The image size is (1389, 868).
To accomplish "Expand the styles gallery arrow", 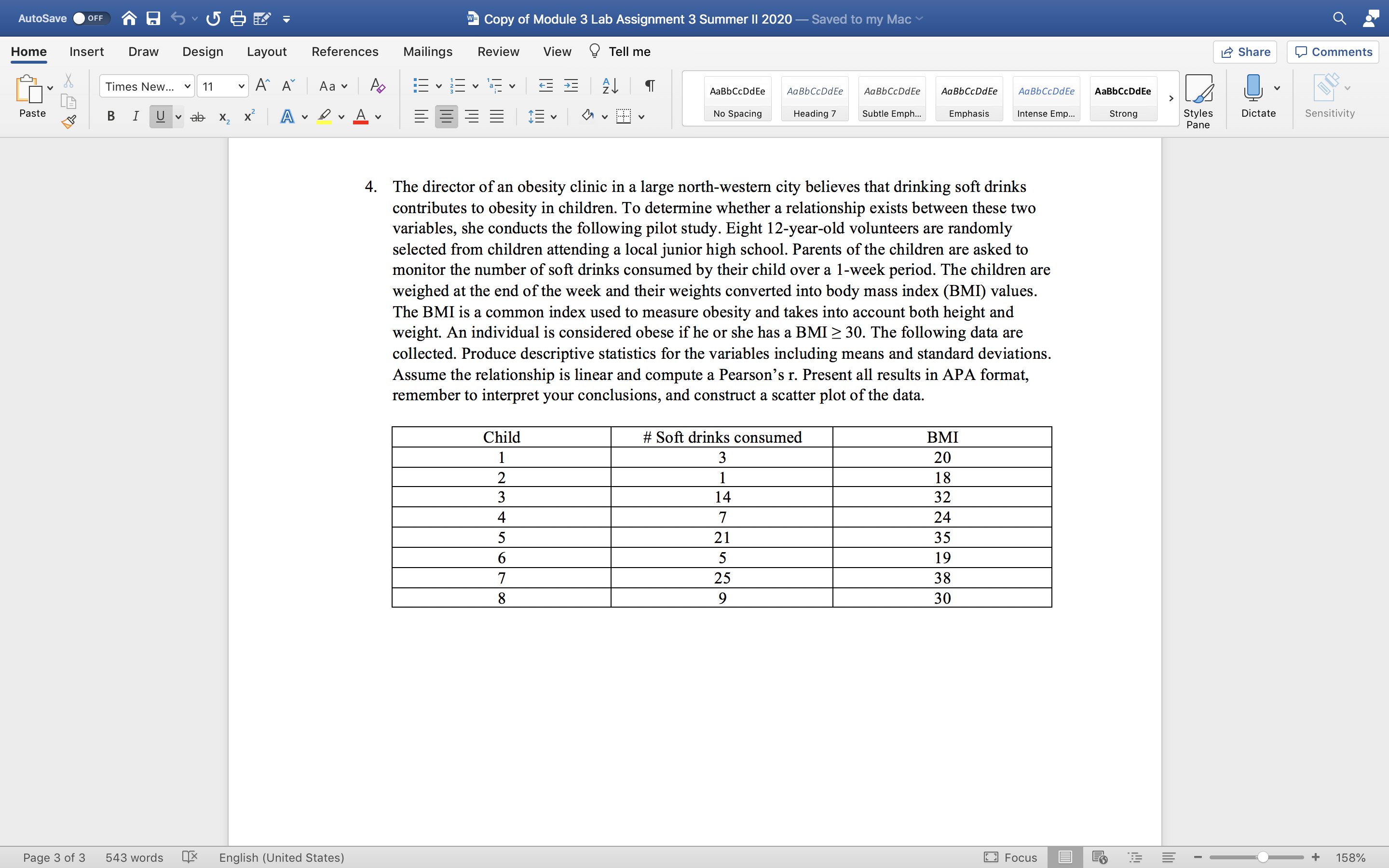I will point(1171,98).
